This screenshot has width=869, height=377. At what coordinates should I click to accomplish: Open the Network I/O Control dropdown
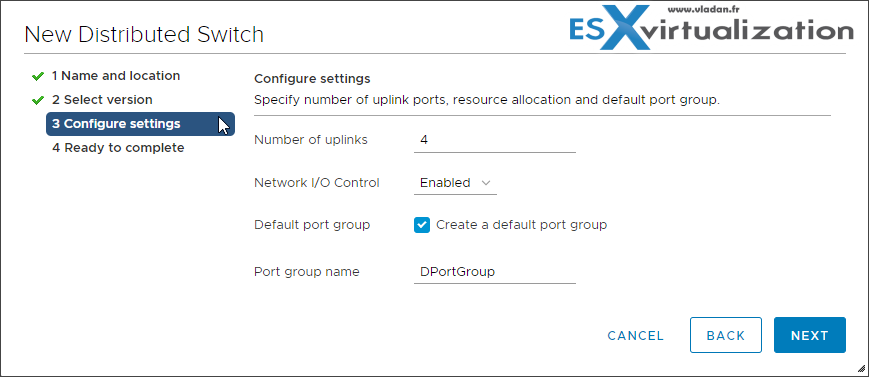tap(455, 183)
